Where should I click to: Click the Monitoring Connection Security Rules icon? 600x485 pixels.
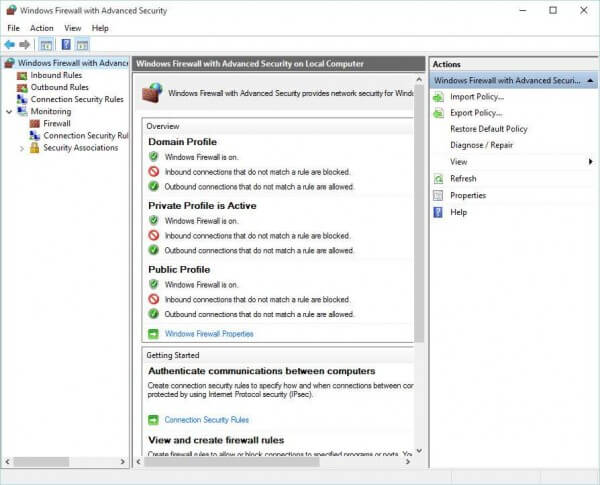(x=35, y=136)
